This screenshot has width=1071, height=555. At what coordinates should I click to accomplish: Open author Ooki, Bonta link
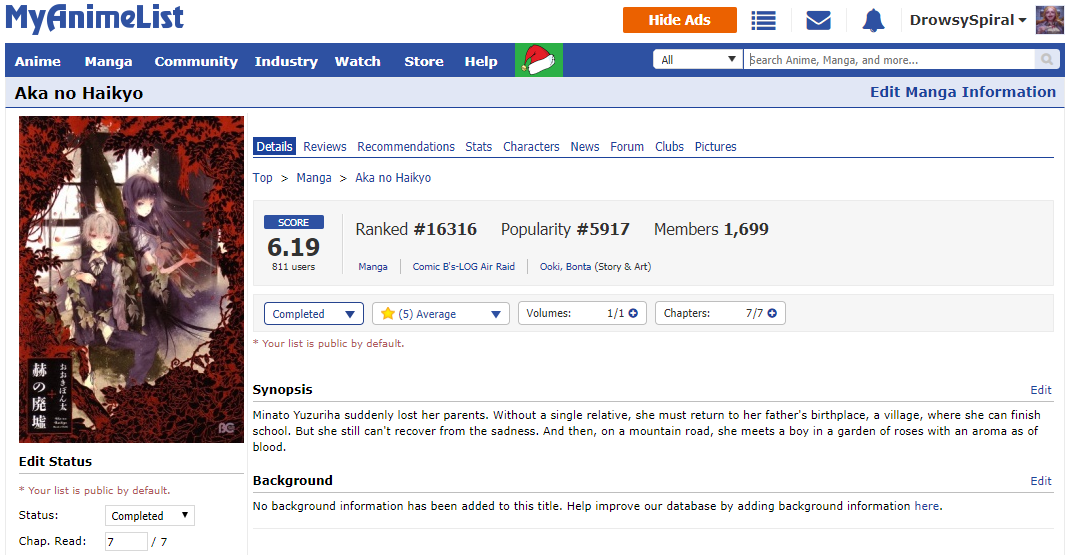point(565,267)
